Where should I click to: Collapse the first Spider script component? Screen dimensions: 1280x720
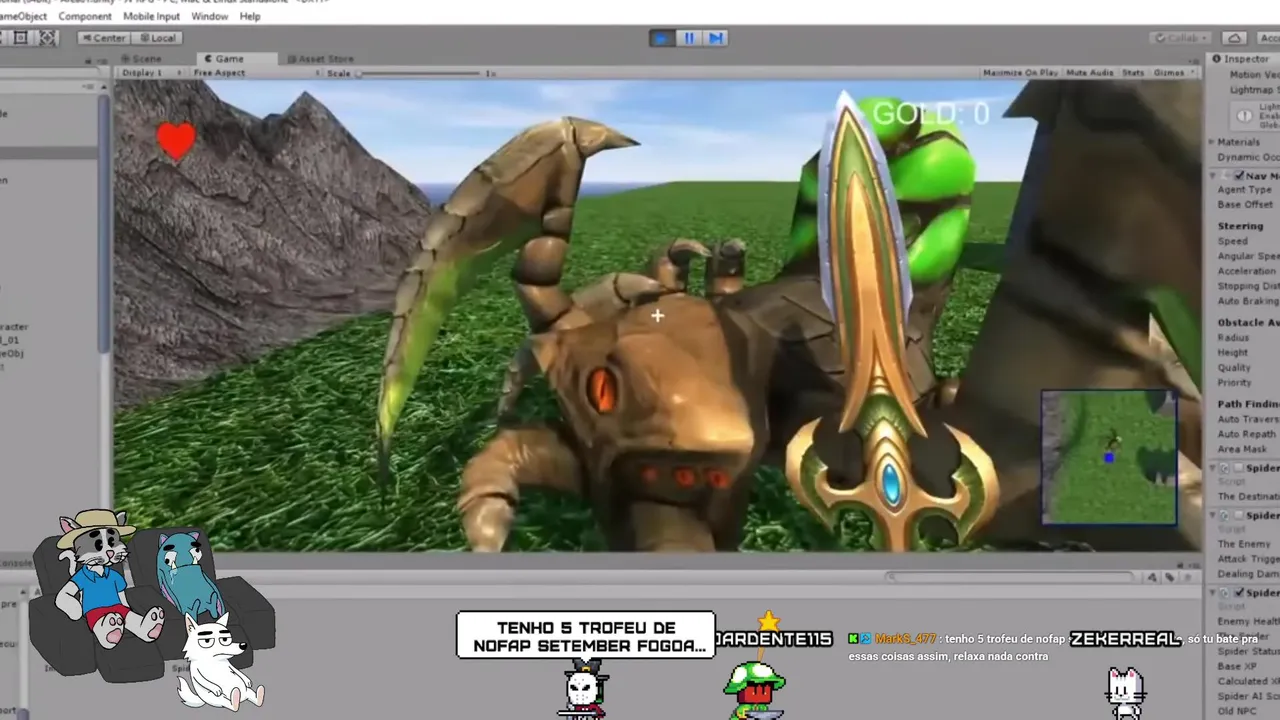tap(1213, 468)
